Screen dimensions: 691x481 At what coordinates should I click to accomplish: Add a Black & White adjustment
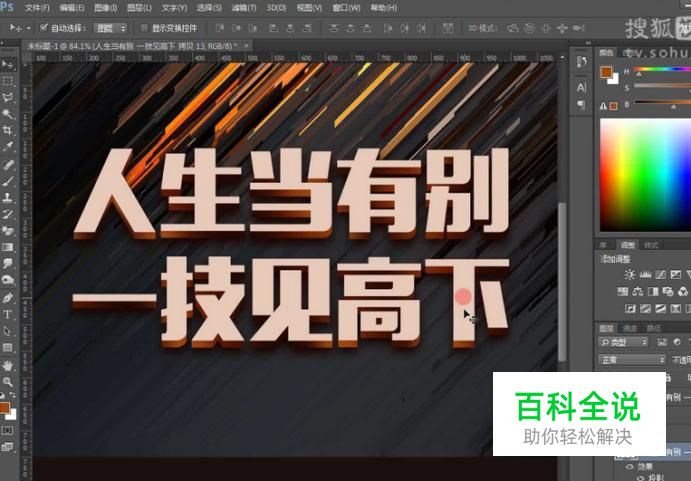pos(653,291)
